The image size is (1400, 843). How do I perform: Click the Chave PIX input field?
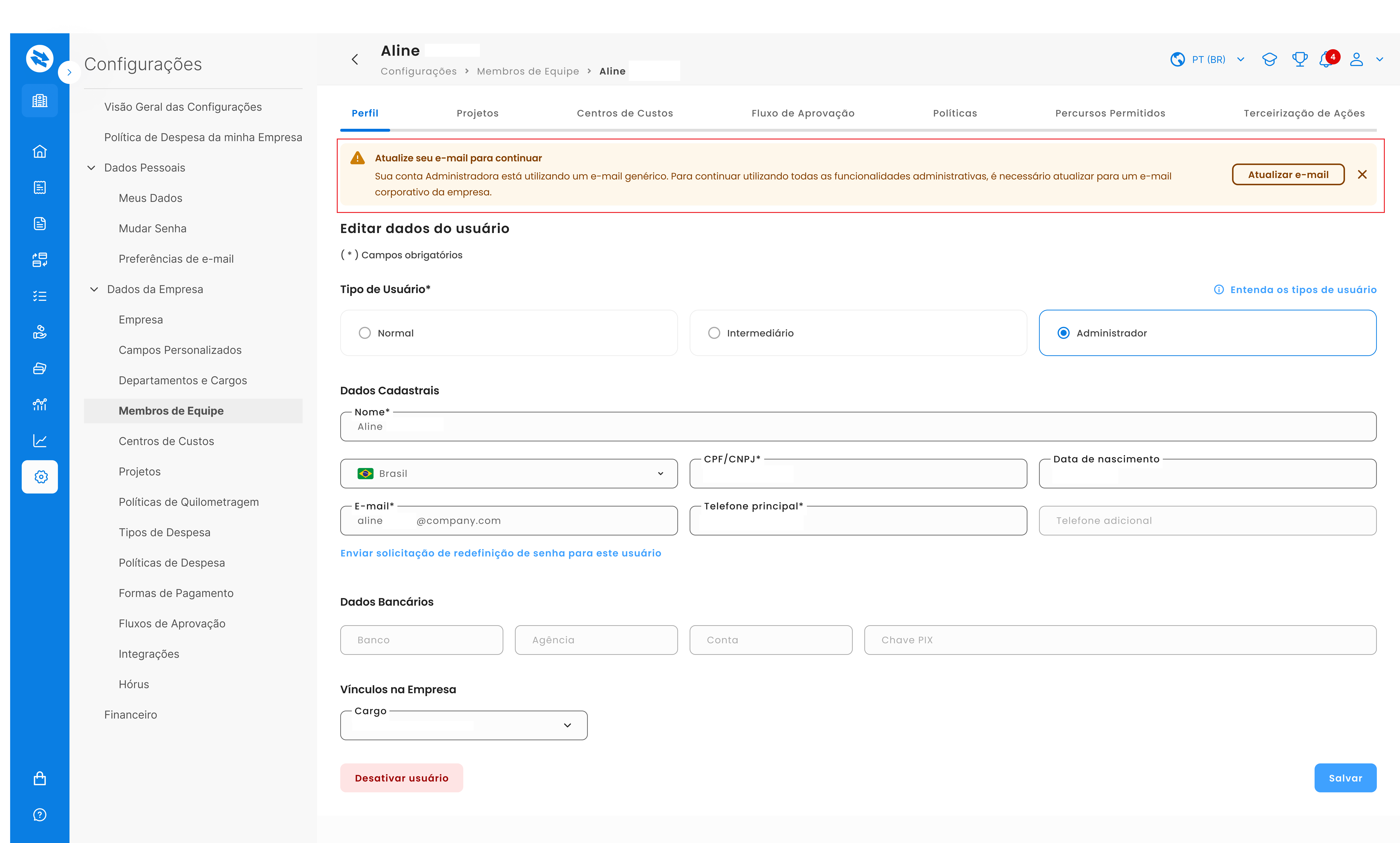pos(1120,640)
